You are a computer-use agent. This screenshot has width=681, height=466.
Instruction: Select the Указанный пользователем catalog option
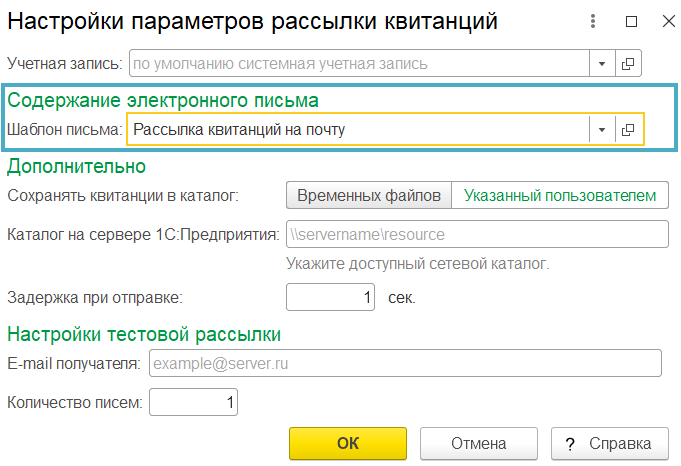click(x=560, y=195)
